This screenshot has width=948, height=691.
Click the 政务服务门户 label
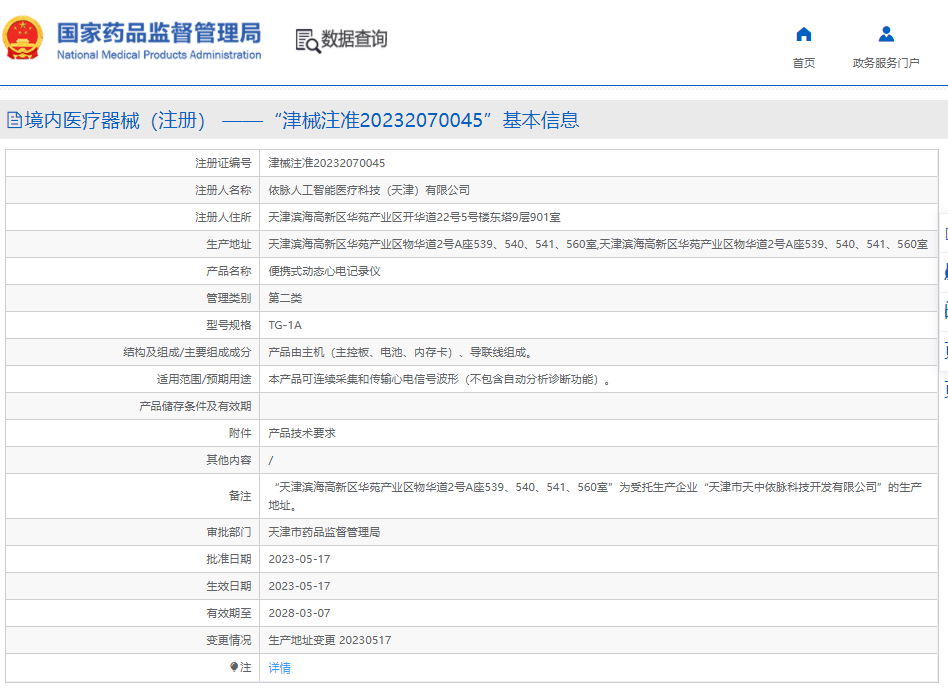886,63
